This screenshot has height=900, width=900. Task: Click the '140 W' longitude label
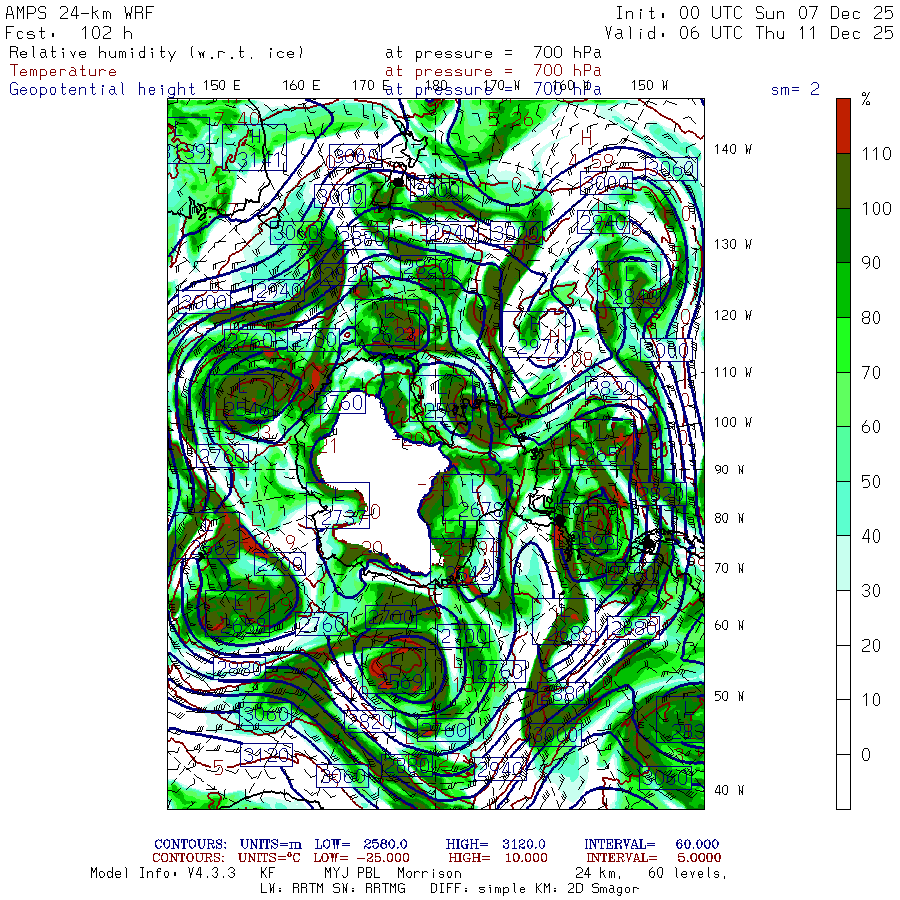coord(733,149)
